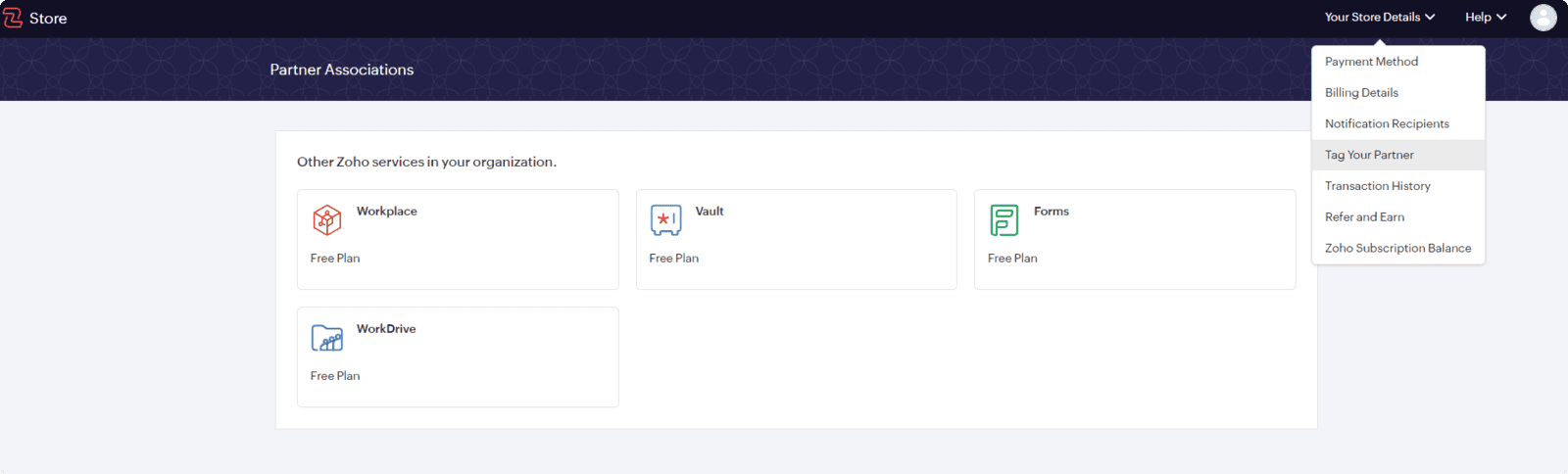Click Free Plan under Forms
Screen dimensions: 1568x474
coord(1012,259)
